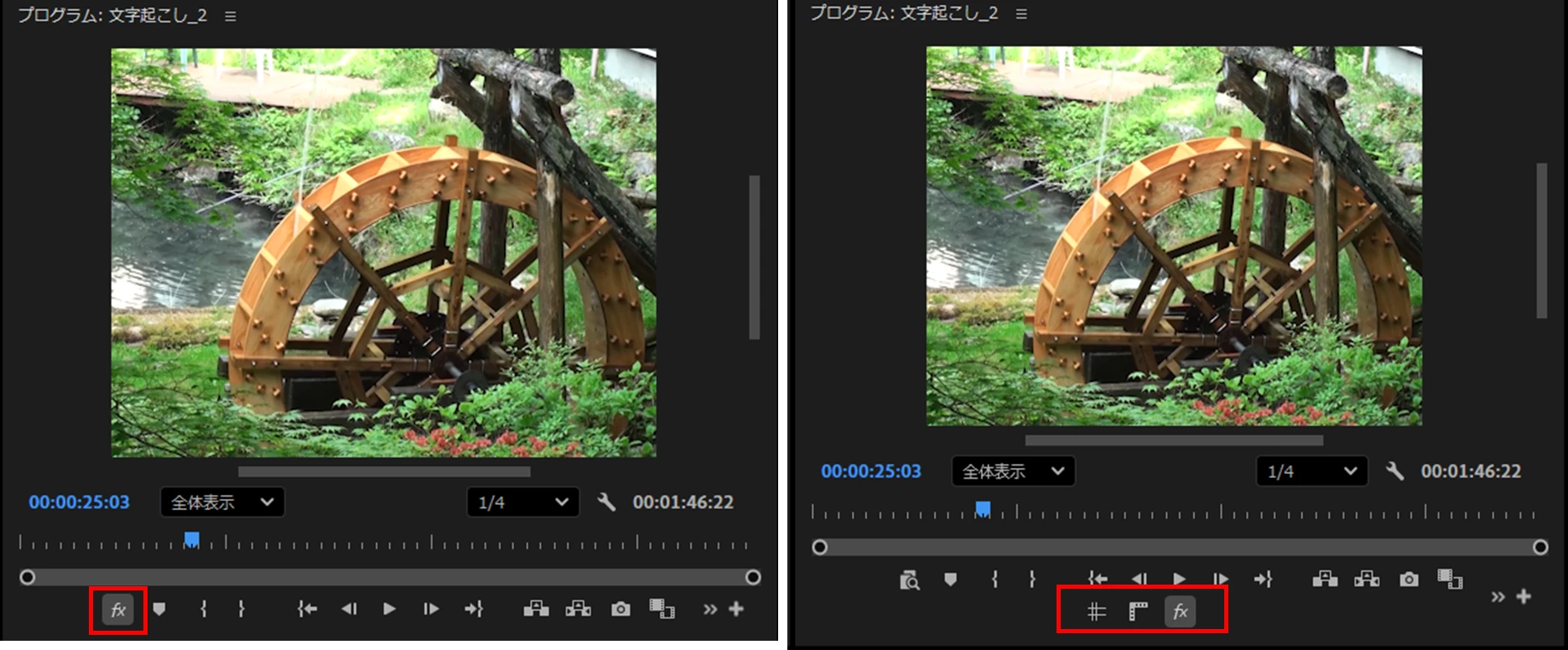Open the 全体表示 zoom dropdown in left monitor
Viewport: 1568px width, 650px height.
pos(222,502)
